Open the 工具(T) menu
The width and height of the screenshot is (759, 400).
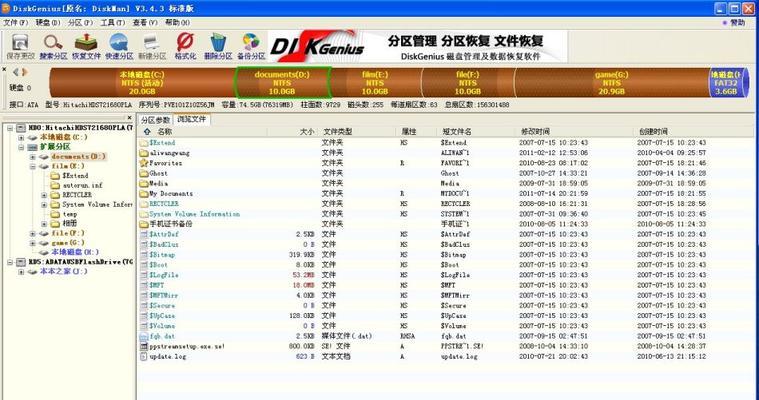(x=113, y=23)
